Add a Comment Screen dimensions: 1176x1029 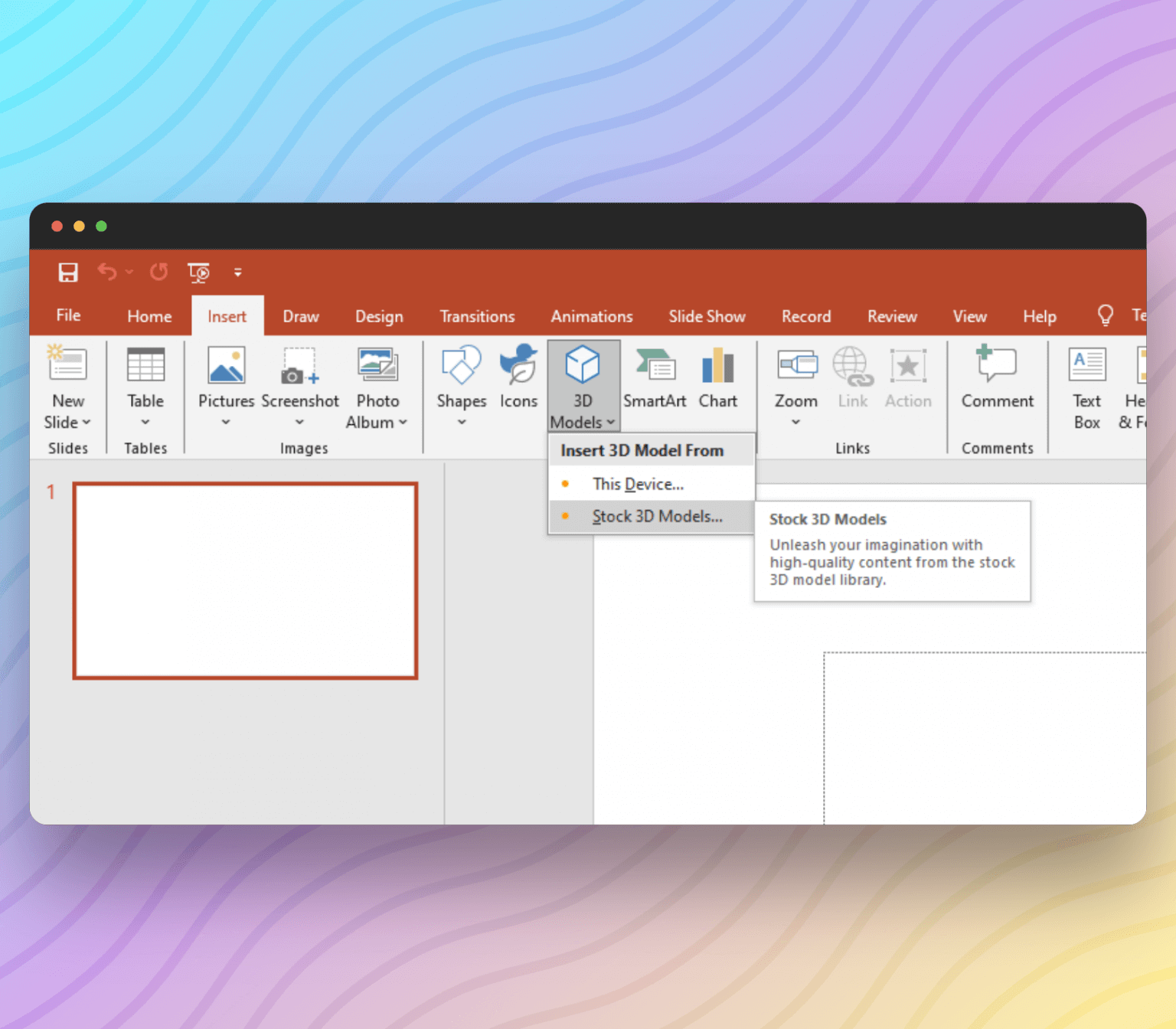[x=997, y=379]
